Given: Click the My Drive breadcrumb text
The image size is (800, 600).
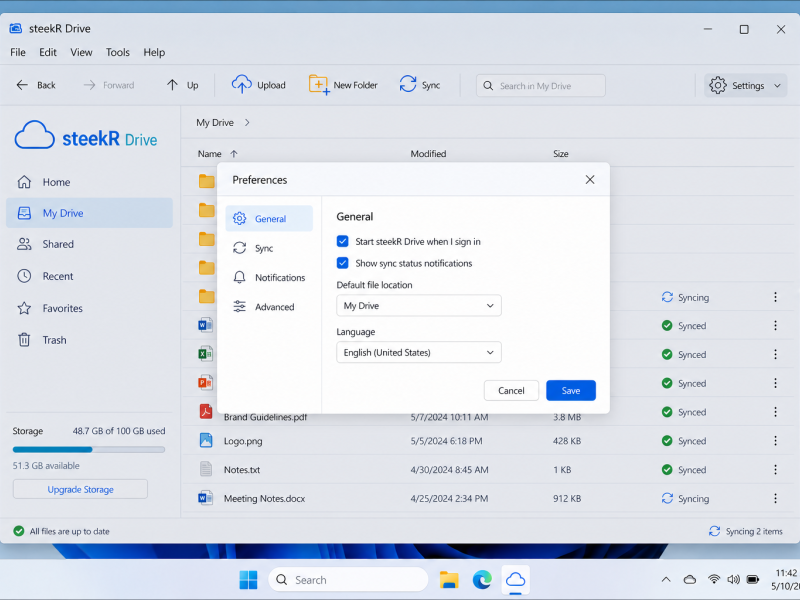Looking at the screenshot, I should coord(215,122).
